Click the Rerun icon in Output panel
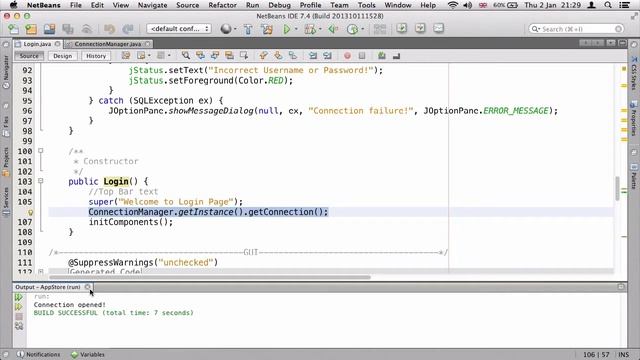This screenshot has height=360, width=640. click(19, 297)
